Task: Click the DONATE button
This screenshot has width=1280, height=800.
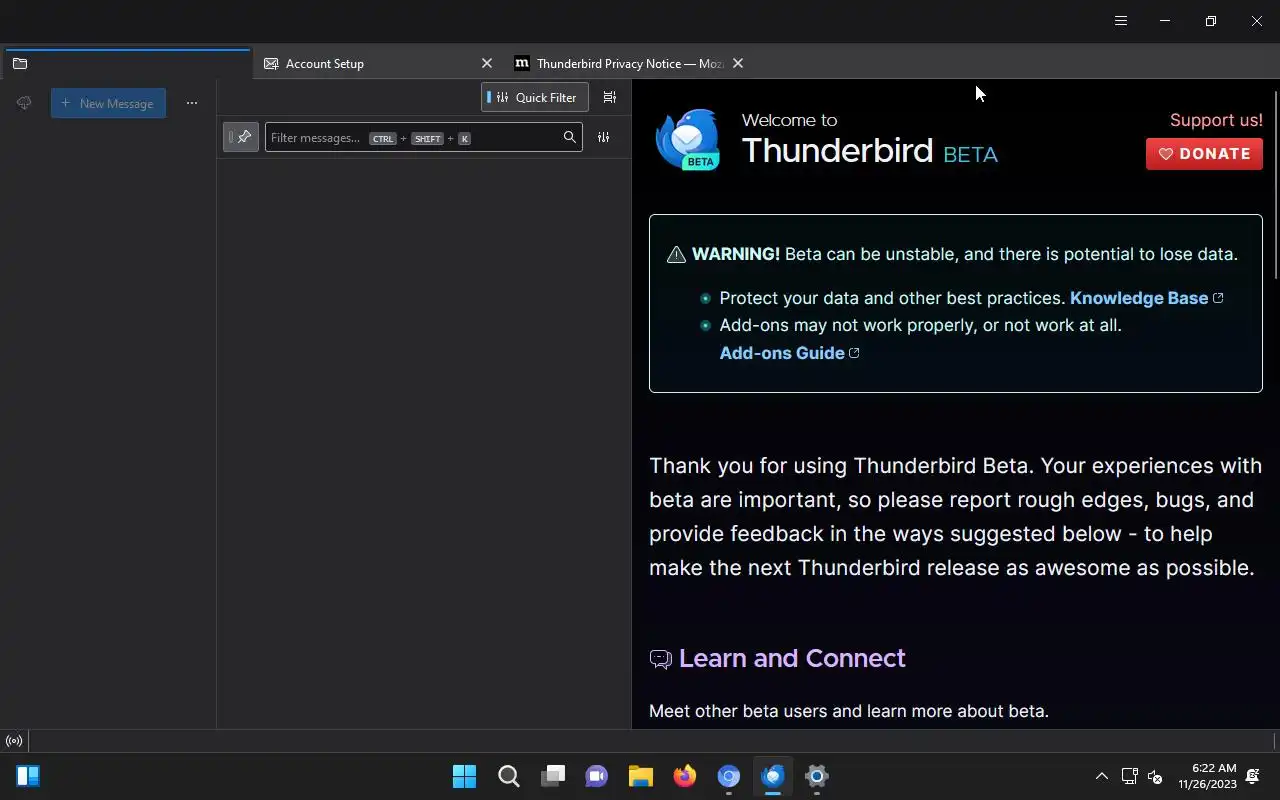Action: (1204, 154)
